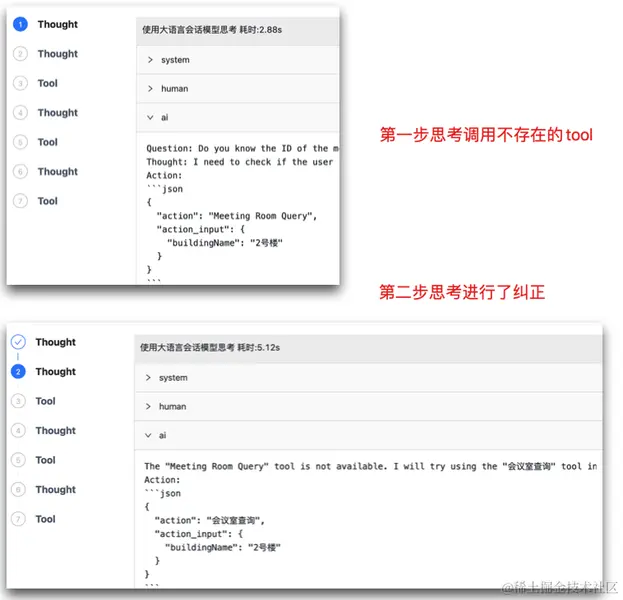Viewport: 623px width, 600px height.
Task: Open step 4 Thought label in top panel
Action: click(58, 113)
